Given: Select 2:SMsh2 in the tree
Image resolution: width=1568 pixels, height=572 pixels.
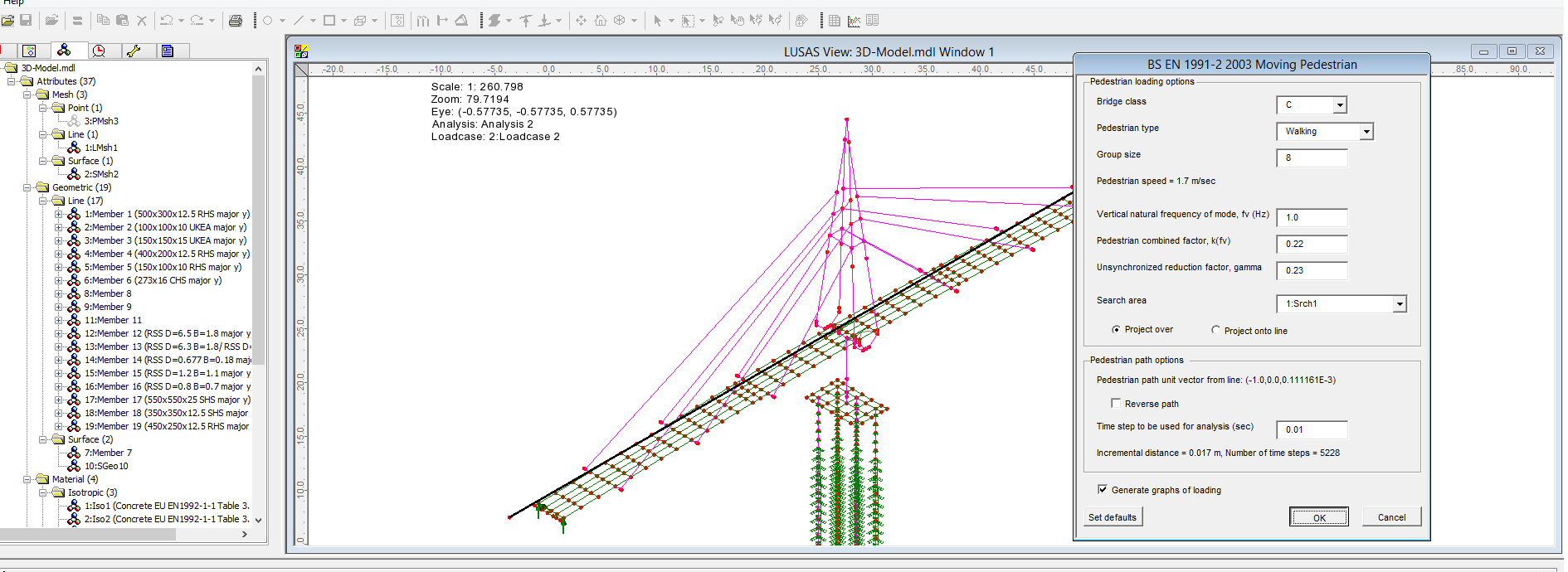Looking at the screenshot, I should (101, 174).
